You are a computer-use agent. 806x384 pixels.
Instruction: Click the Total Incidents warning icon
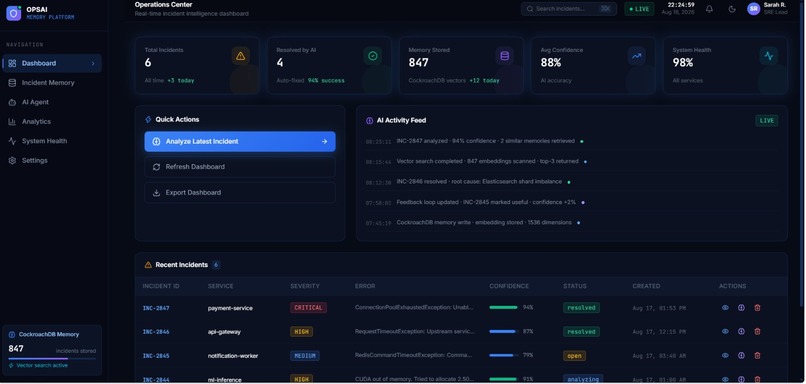(x=240, y=56)
